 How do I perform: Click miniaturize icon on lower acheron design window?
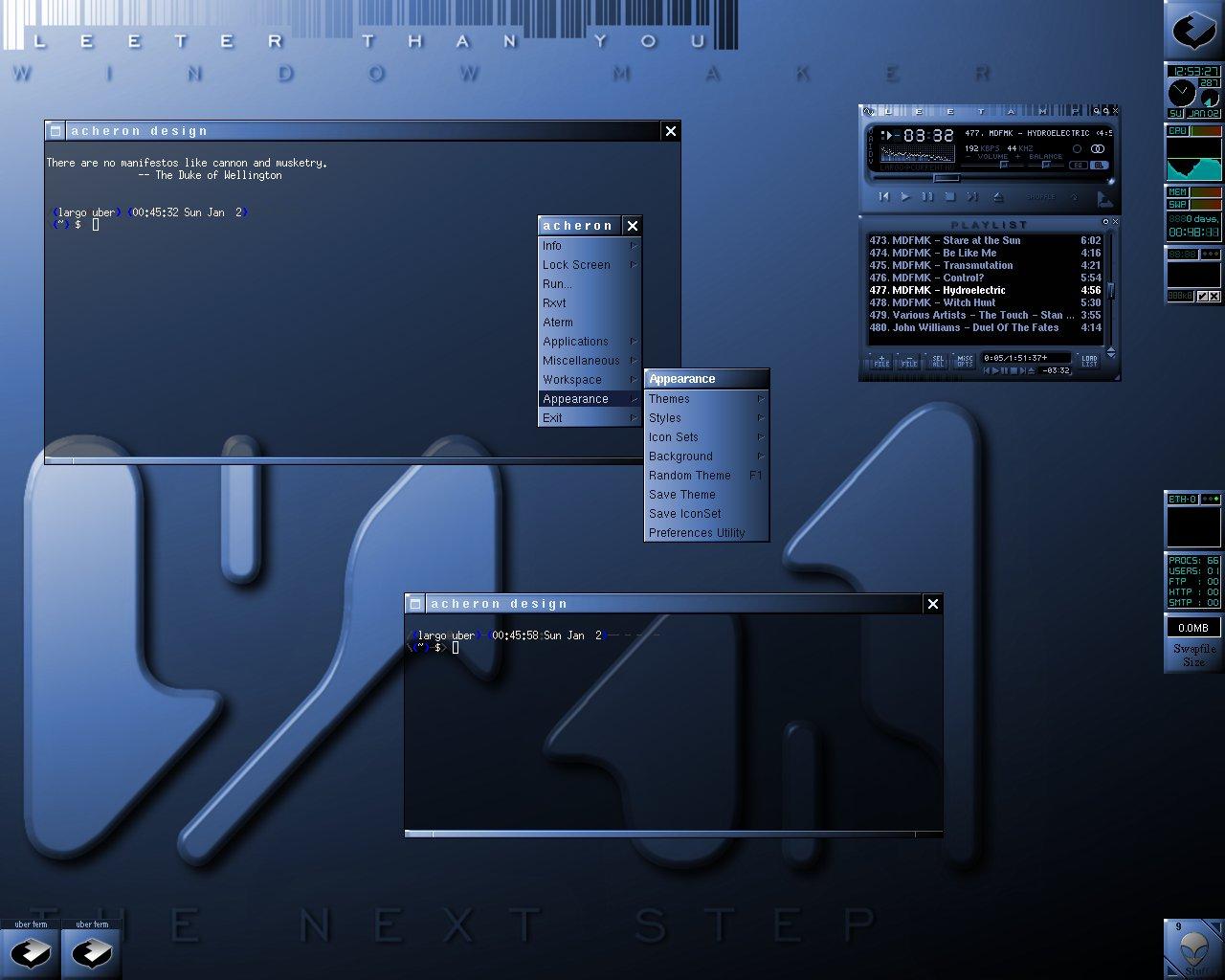pyautogui.click(x=415, y=604)
